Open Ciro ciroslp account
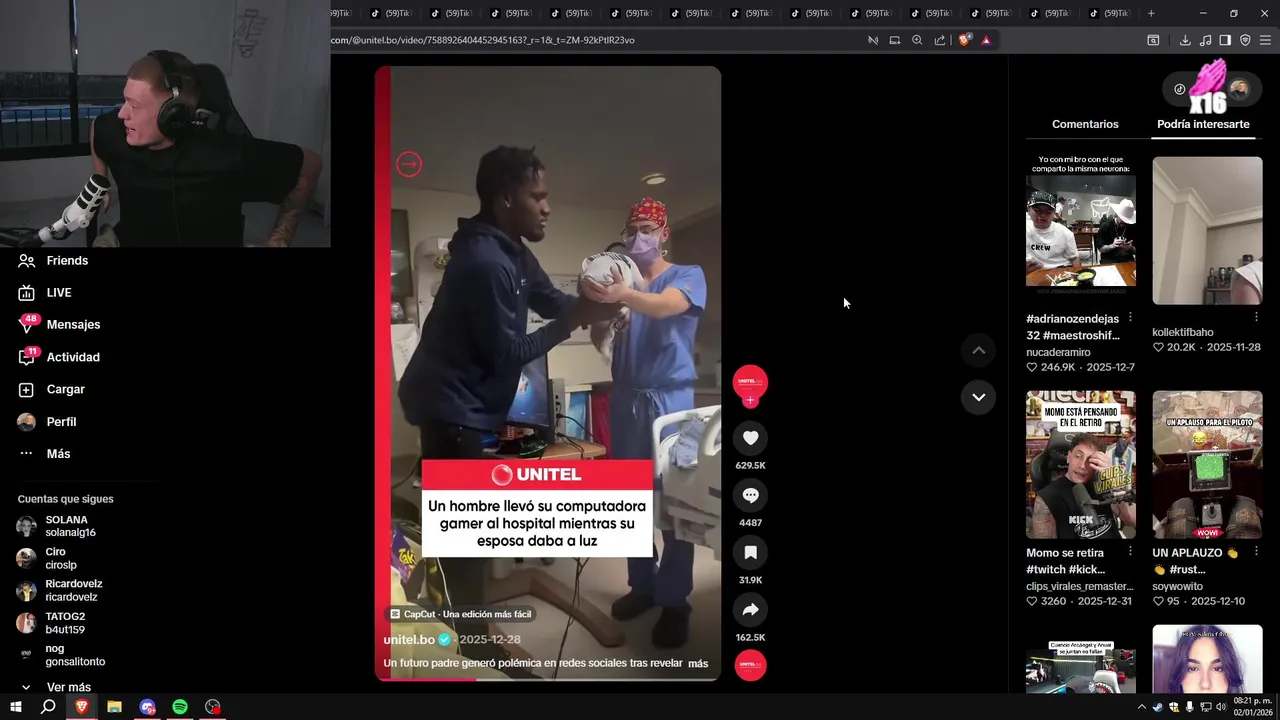 coord(47,558)
